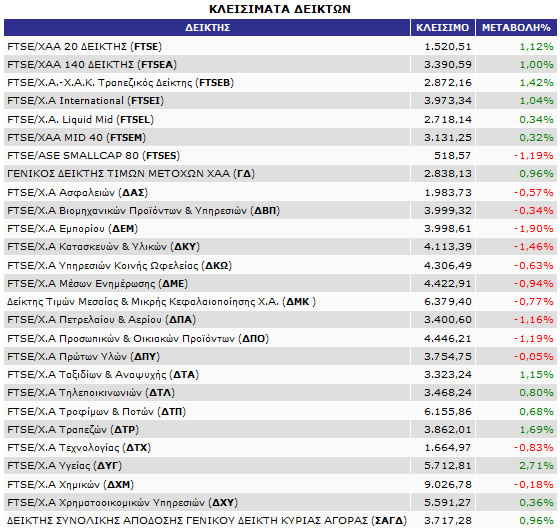Click the ΜΕΤΑΒΟΛΗ% column header
Image resolution: width=560 pixels, height=528 pixels.
point(516,28)
